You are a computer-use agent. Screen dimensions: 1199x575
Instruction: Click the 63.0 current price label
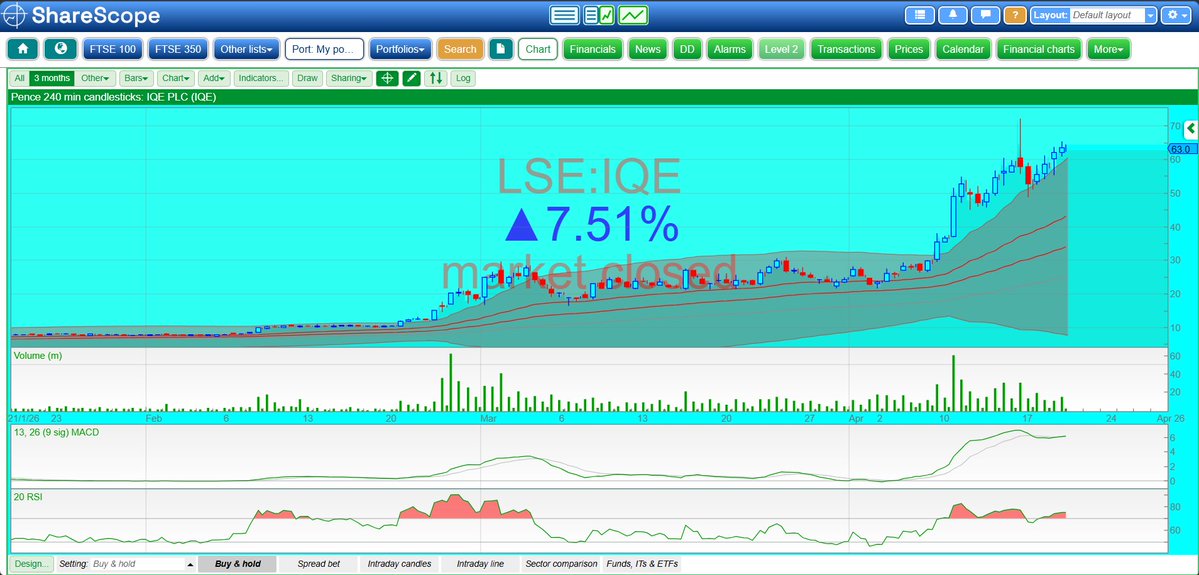click(x=1180, y=149)
